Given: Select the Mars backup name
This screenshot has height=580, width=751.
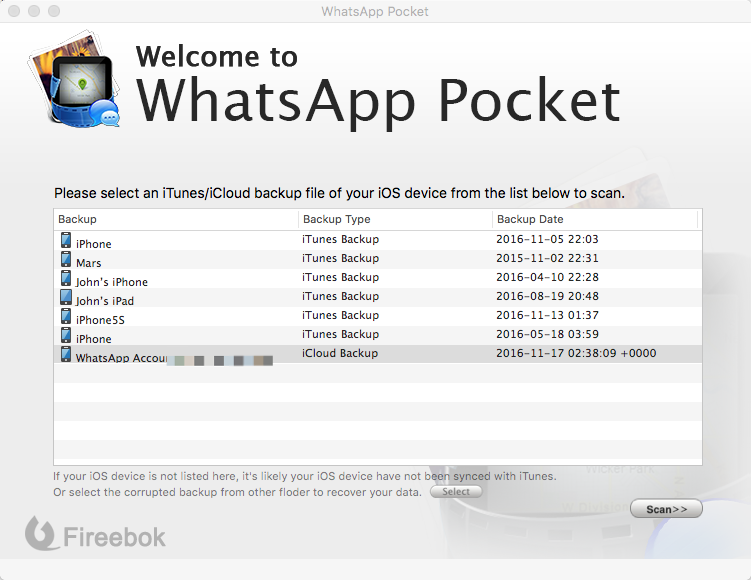Looking at the screenshot, I should pyautogui.click(x=89, y=263).
